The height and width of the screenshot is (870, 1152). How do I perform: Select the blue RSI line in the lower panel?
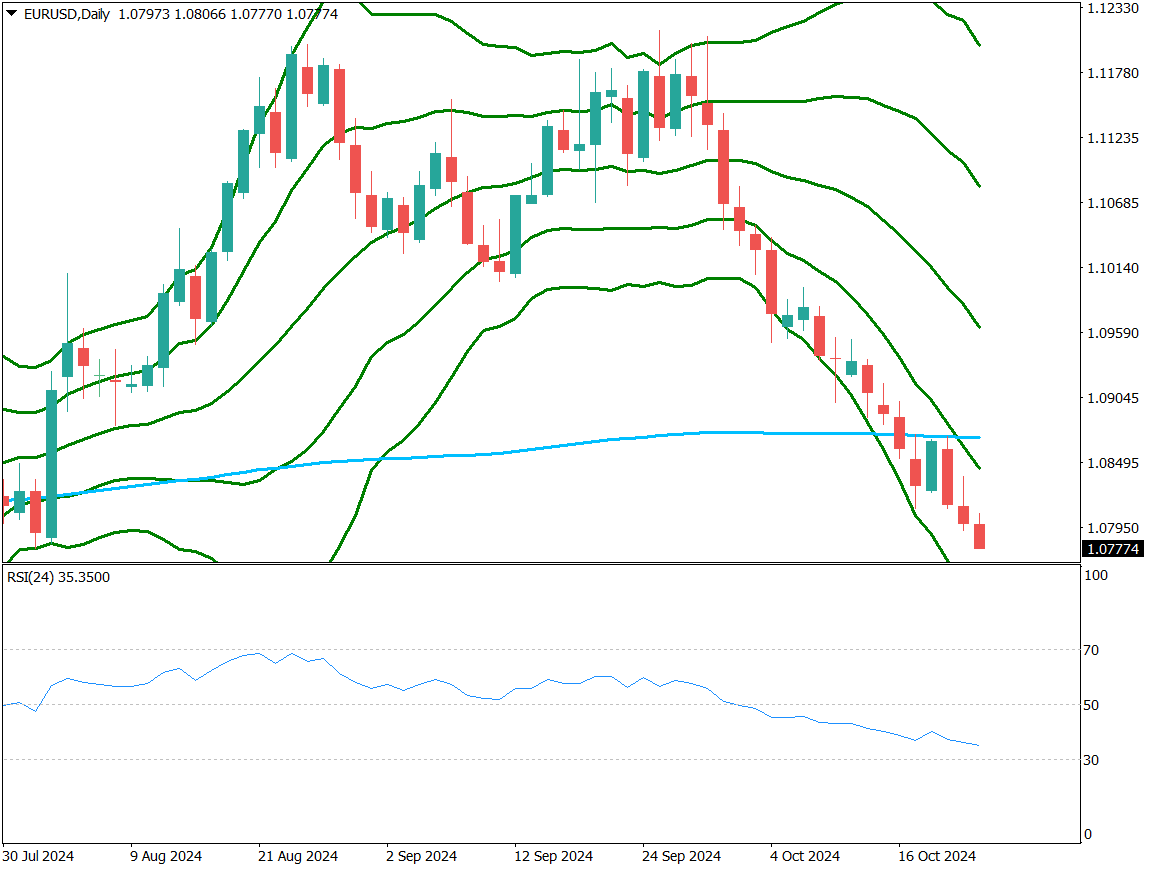click(400, 688)
